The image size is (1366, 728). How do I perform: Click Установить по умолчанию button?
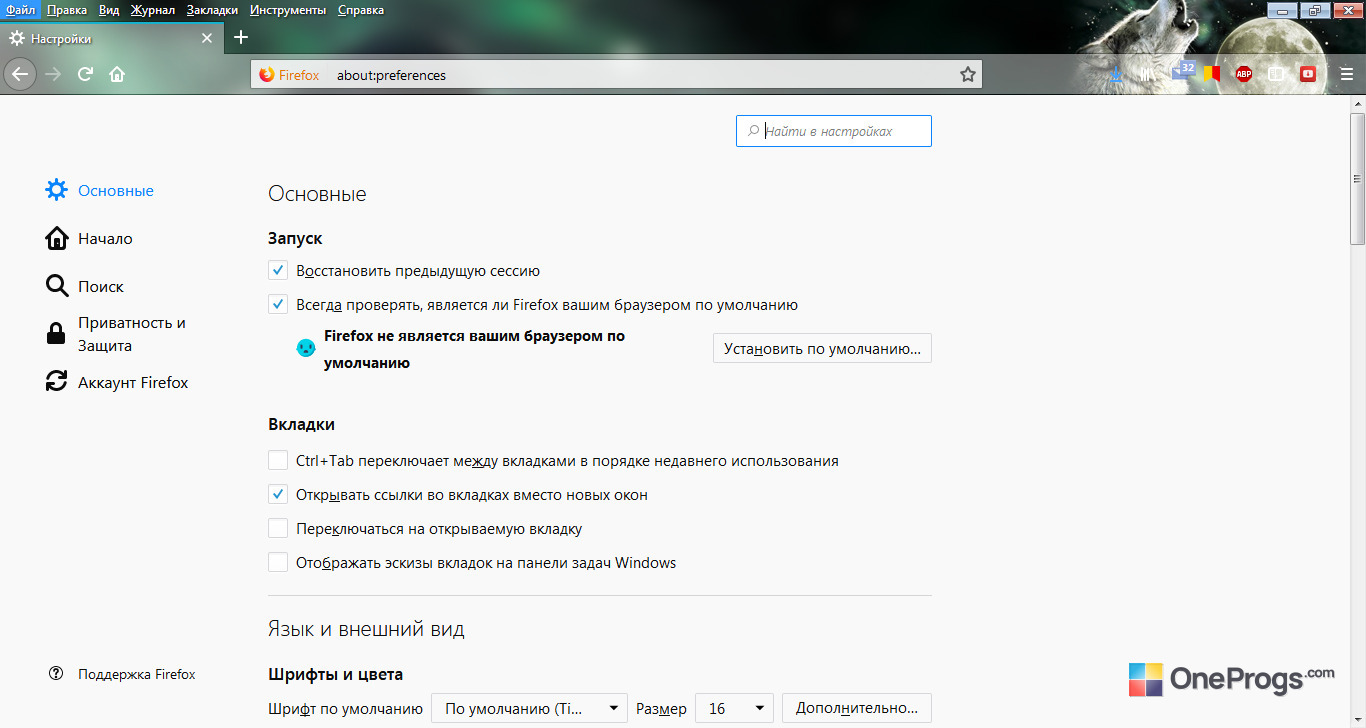click(x=822, y=348)
